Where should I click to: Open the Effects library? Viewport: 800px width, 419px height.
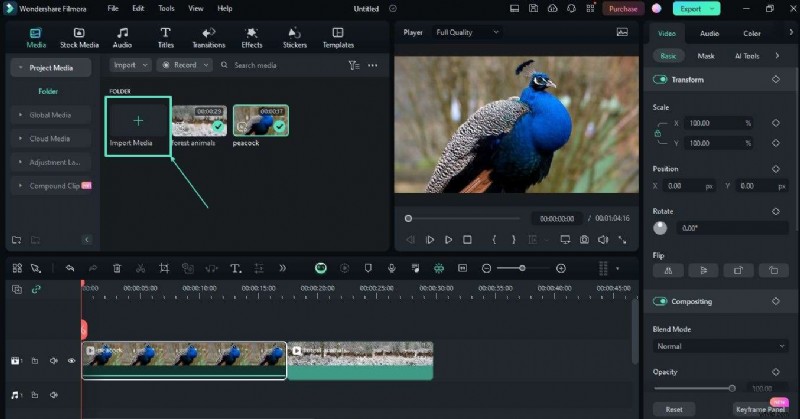point(252,38)
